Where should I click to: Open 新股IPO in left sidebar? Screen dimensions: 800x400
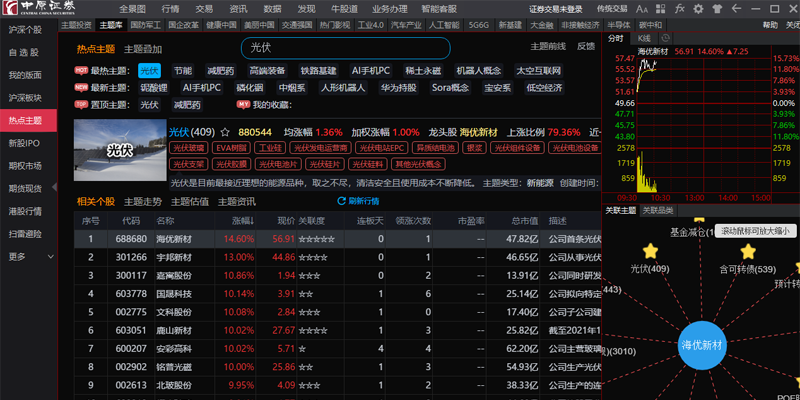[x=23, y=143]
